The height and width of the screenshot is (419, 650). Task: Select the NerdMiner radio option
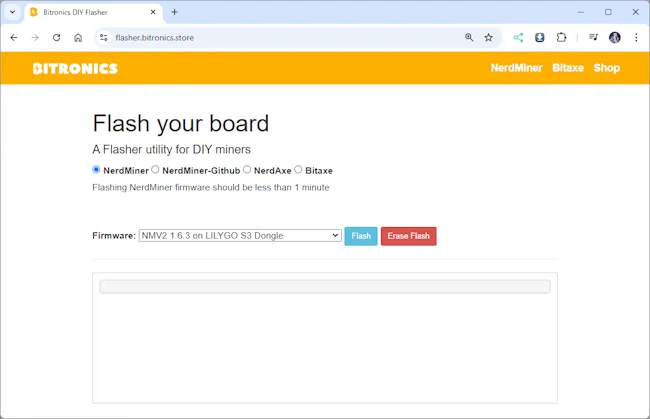(96, 170)
